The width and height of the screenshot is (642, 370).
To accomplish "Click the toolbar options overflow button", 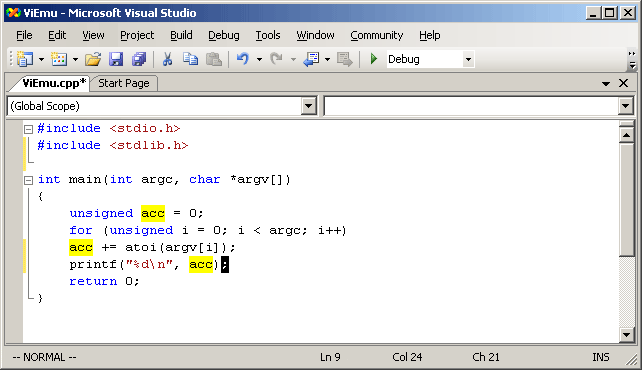I will tap(632, 60).
